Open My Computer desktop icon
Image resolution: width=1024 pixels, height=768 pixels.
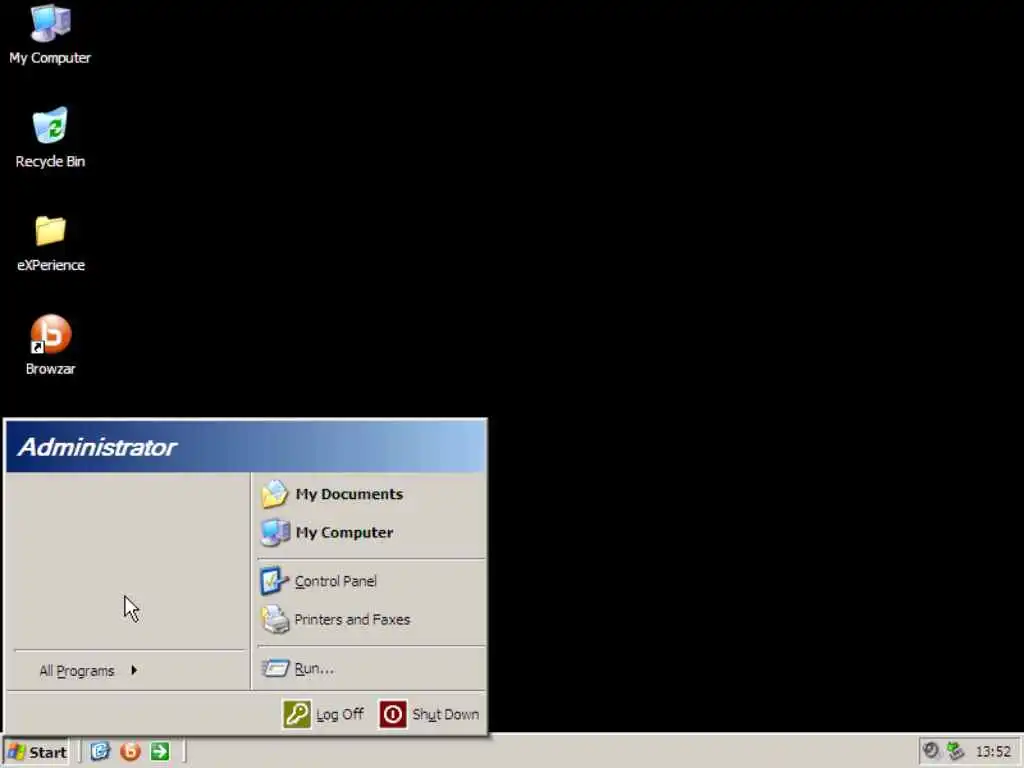tap(50, 34)
